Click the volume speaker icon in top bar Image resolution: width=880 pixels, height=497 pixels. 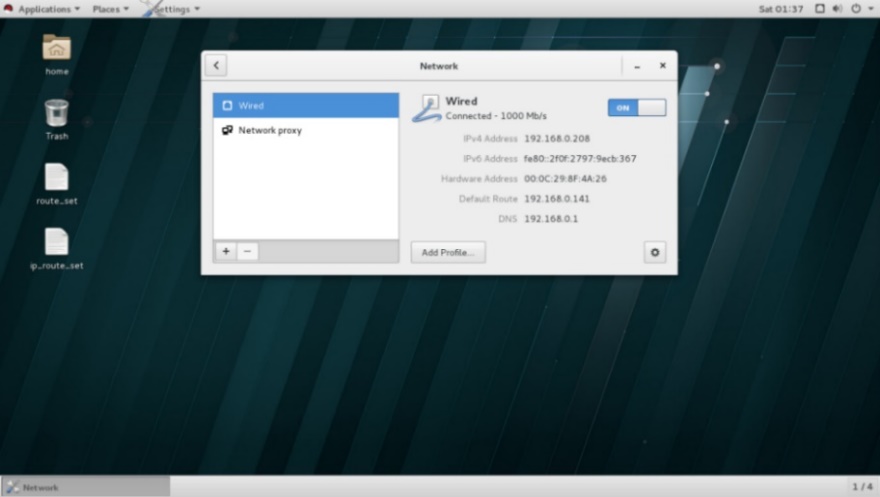click(x=837, y=9)
